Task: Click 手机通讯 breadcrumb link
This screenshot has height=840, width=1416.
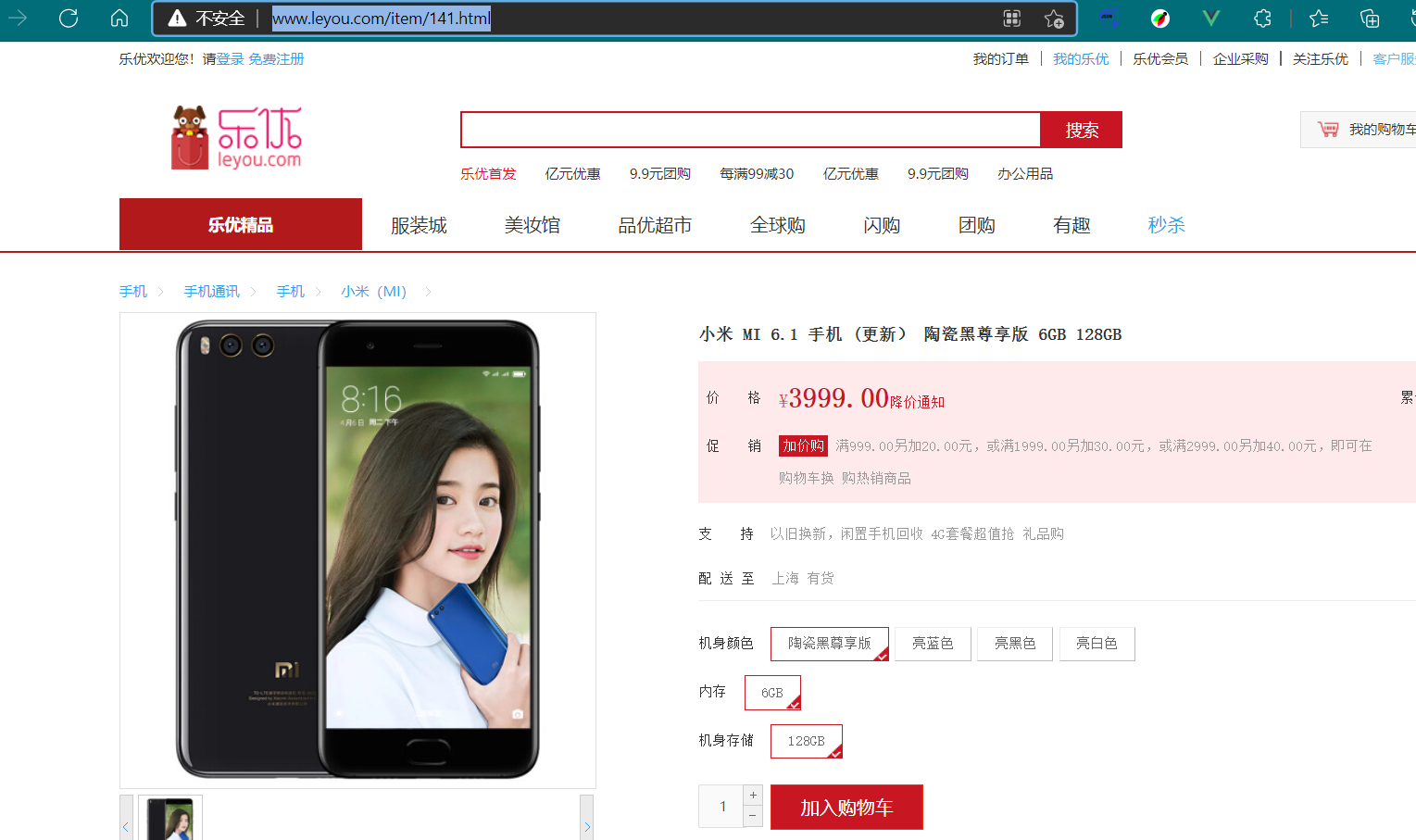Action: (212, 292)
